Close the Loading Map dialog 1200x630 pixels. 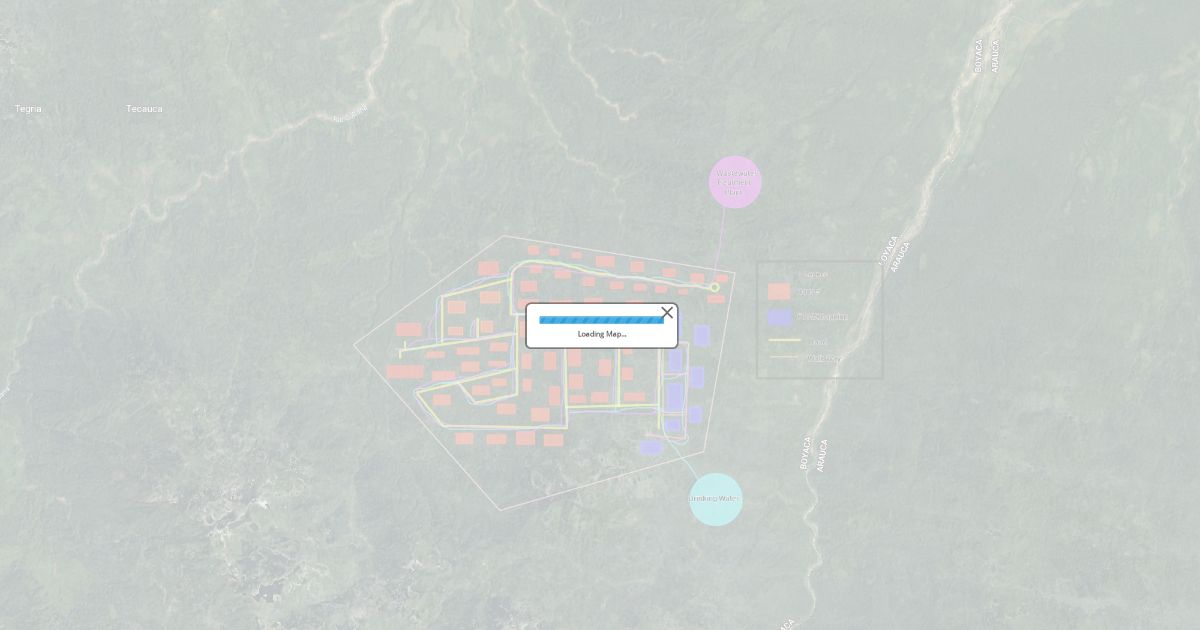tap(667, 313)
